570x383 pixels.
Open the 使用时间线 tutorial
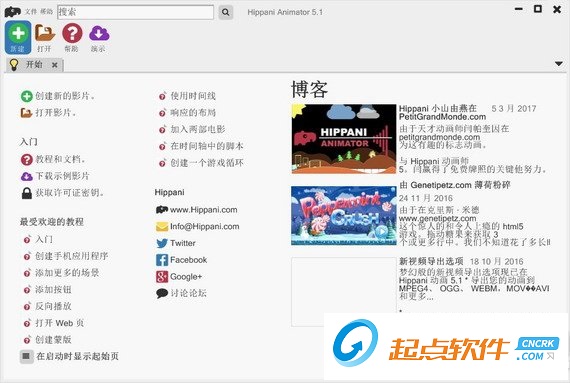193,96
